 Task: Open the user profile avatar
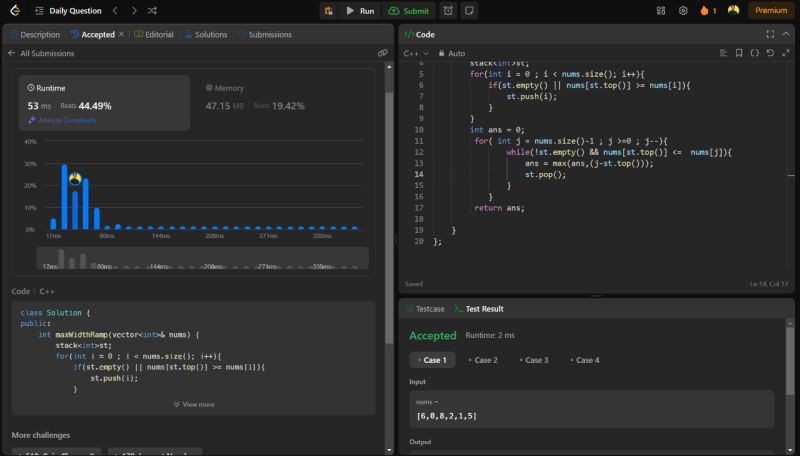pyautogui.click(x=733, y=10)
